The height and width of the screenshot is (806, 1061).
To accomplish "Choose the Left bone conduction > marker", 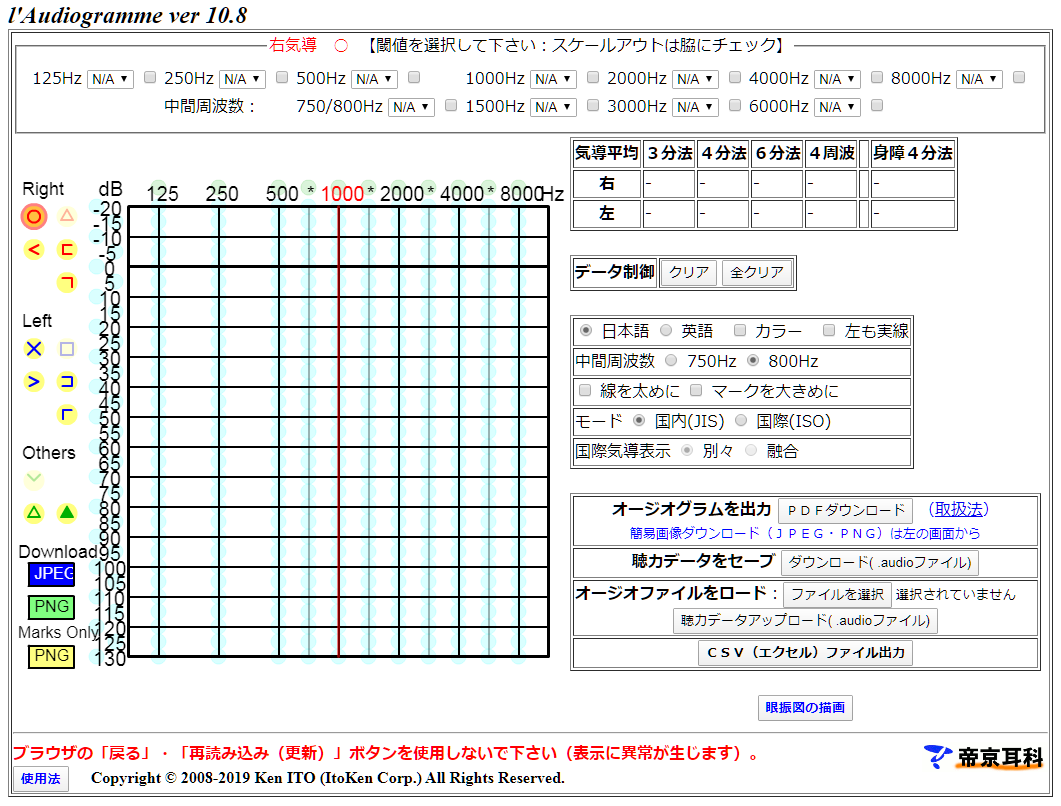I will (34, 382).
